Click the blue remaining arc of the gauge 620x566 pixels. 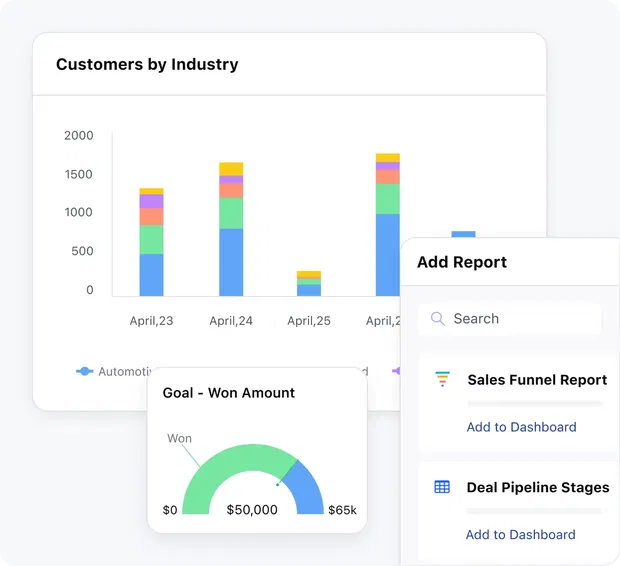tap(307, 487)
